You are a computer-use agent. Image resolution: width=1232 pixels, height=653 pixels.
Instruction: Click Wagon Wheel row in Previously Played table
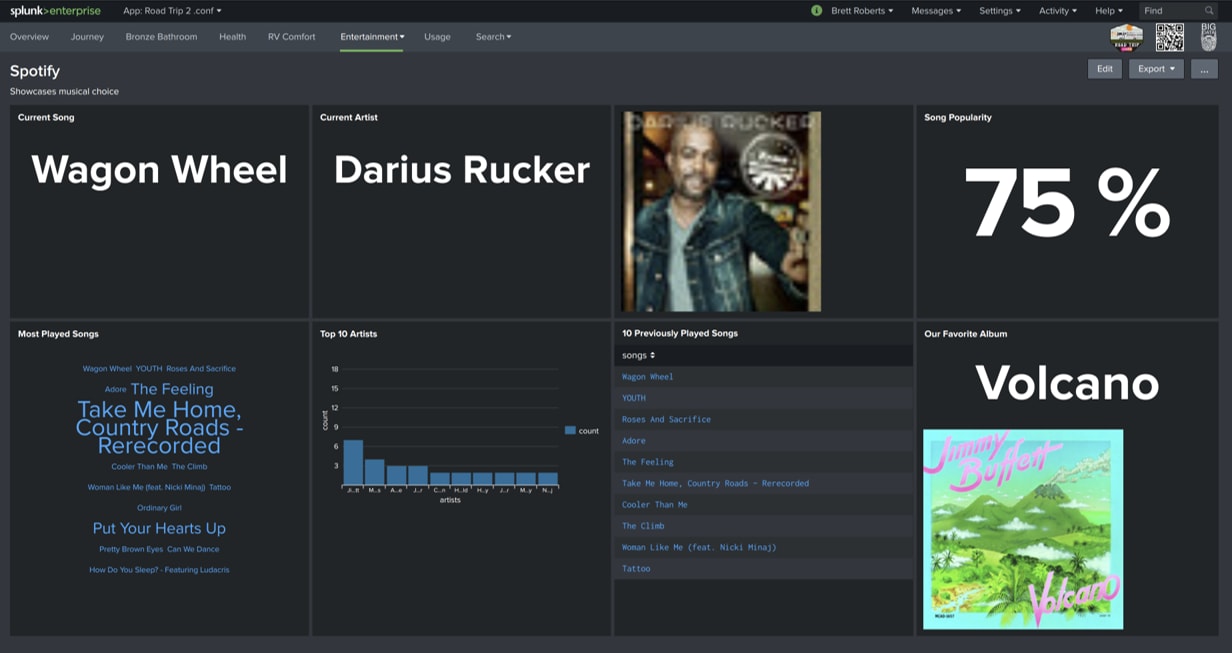click(x=763, y=377)
